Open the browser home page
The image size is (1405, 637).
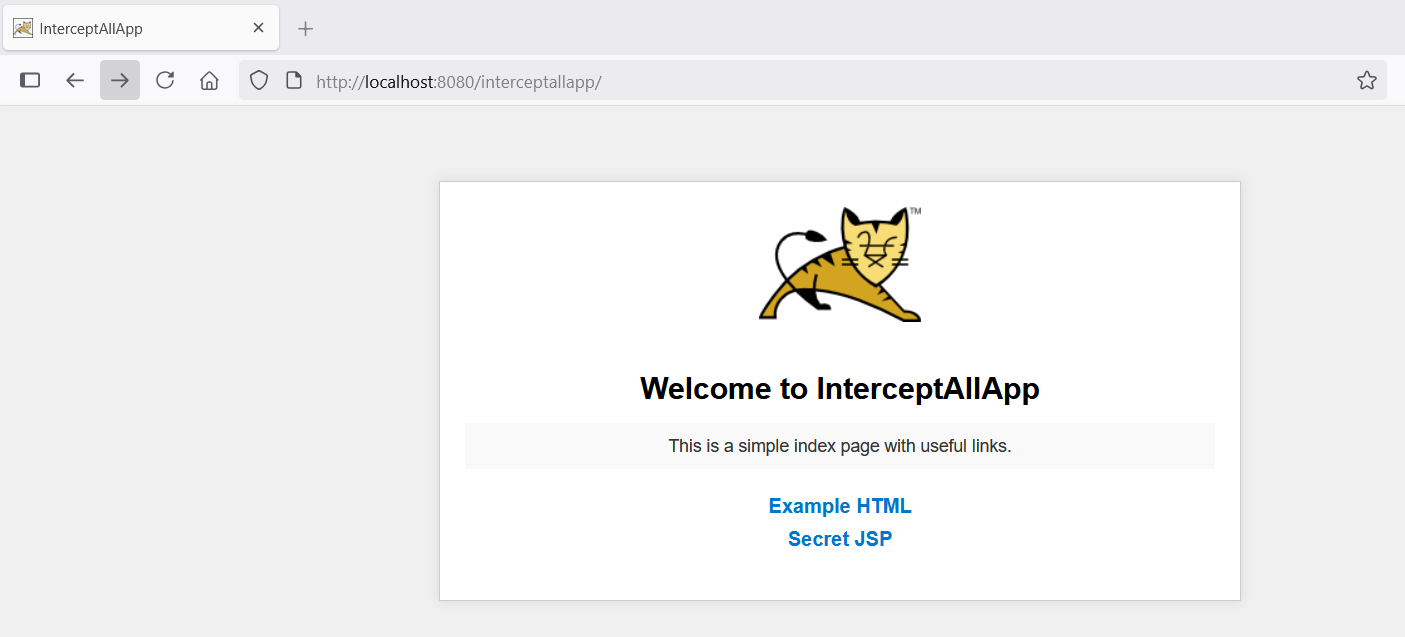(x=209, y=80)
